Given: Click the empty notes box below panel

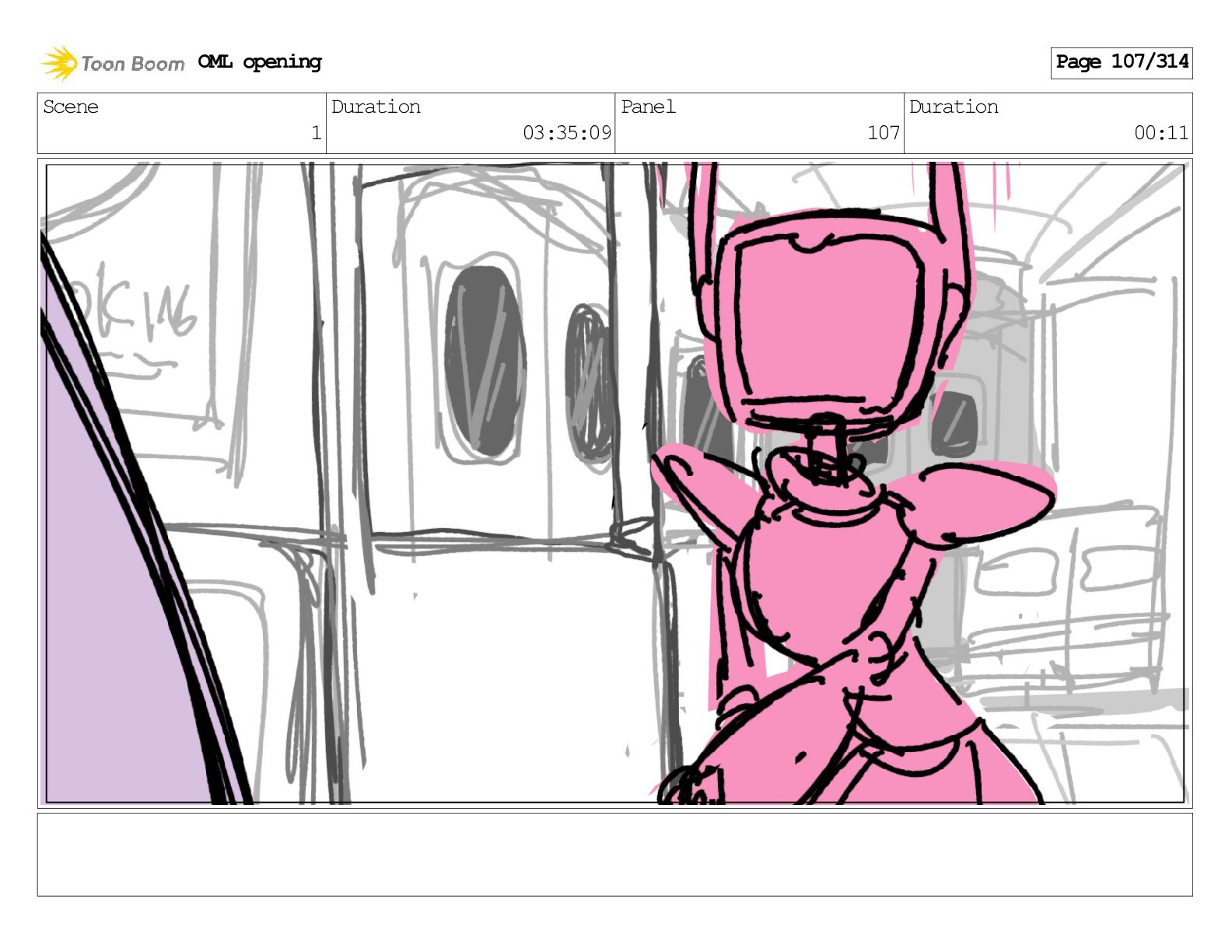Looking at the screenshot, I should pos(615,855).
